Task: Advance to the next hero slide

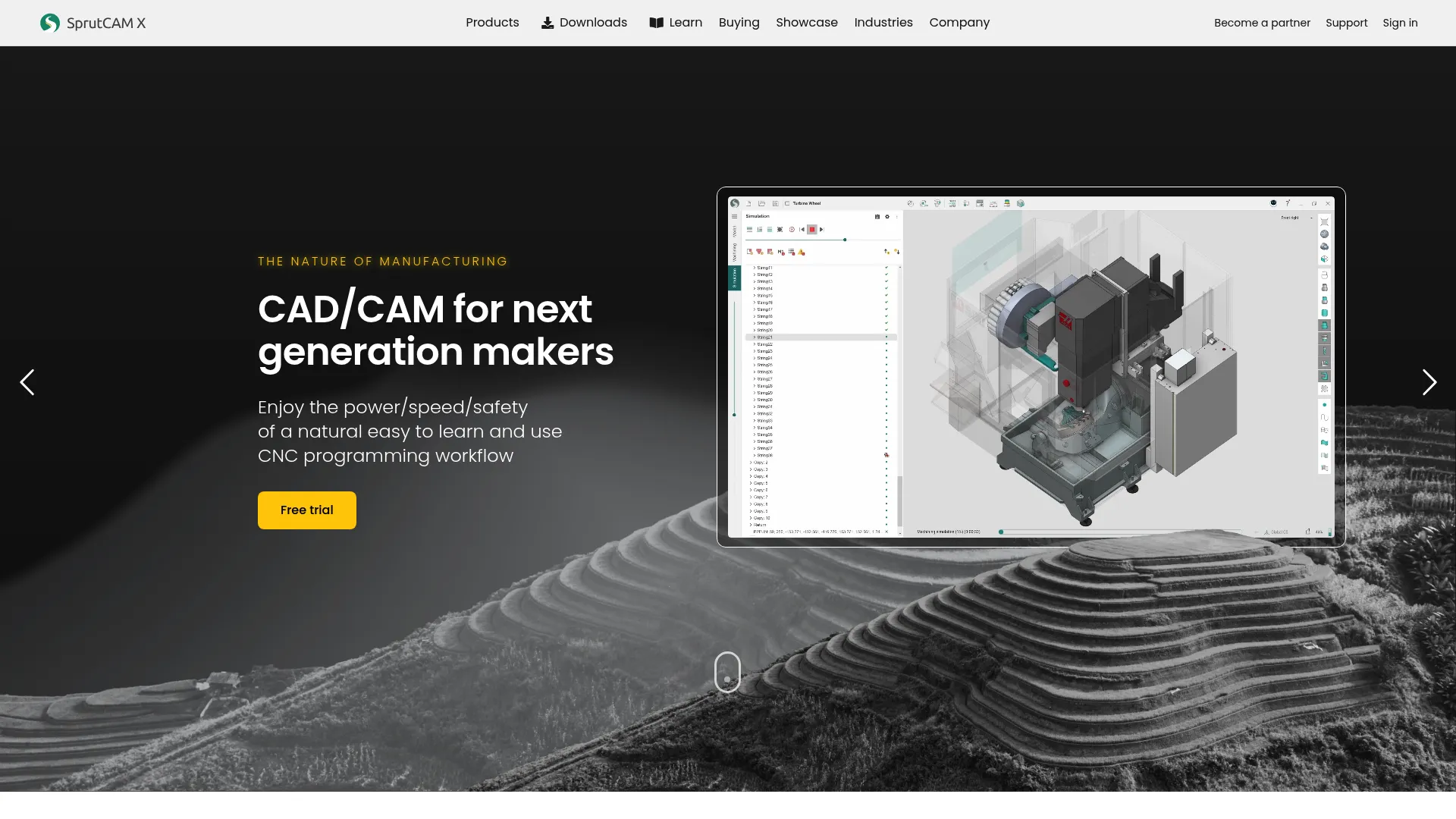Action: pos(1429,382)
